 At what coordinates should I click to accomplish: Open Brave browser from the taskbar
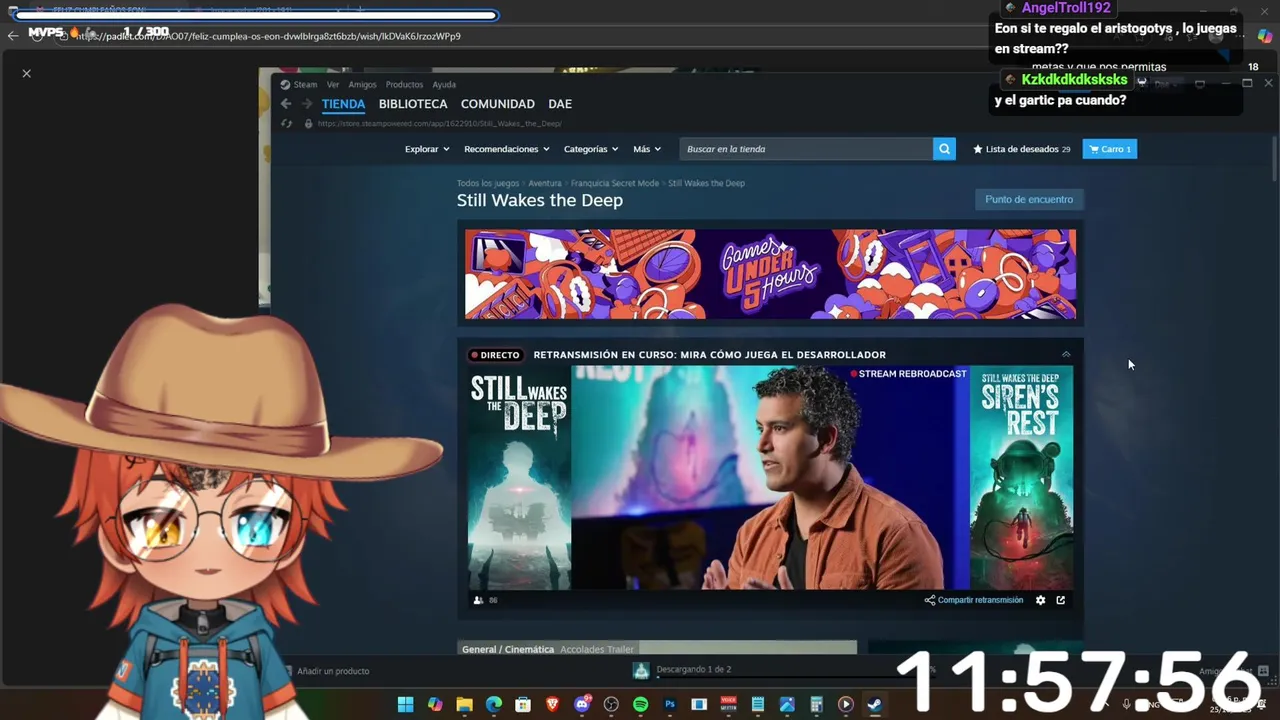click(553, 705)
